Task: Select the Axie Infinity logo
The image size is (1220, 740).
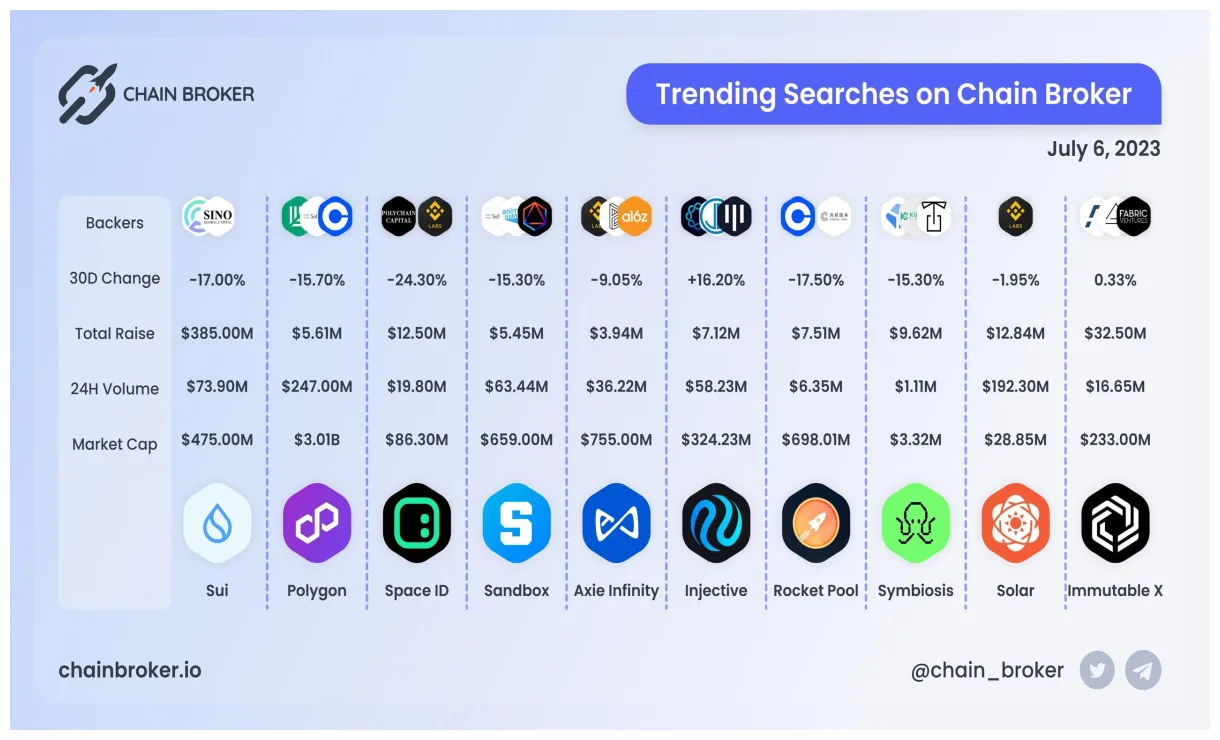Action: tap(616, 522)
